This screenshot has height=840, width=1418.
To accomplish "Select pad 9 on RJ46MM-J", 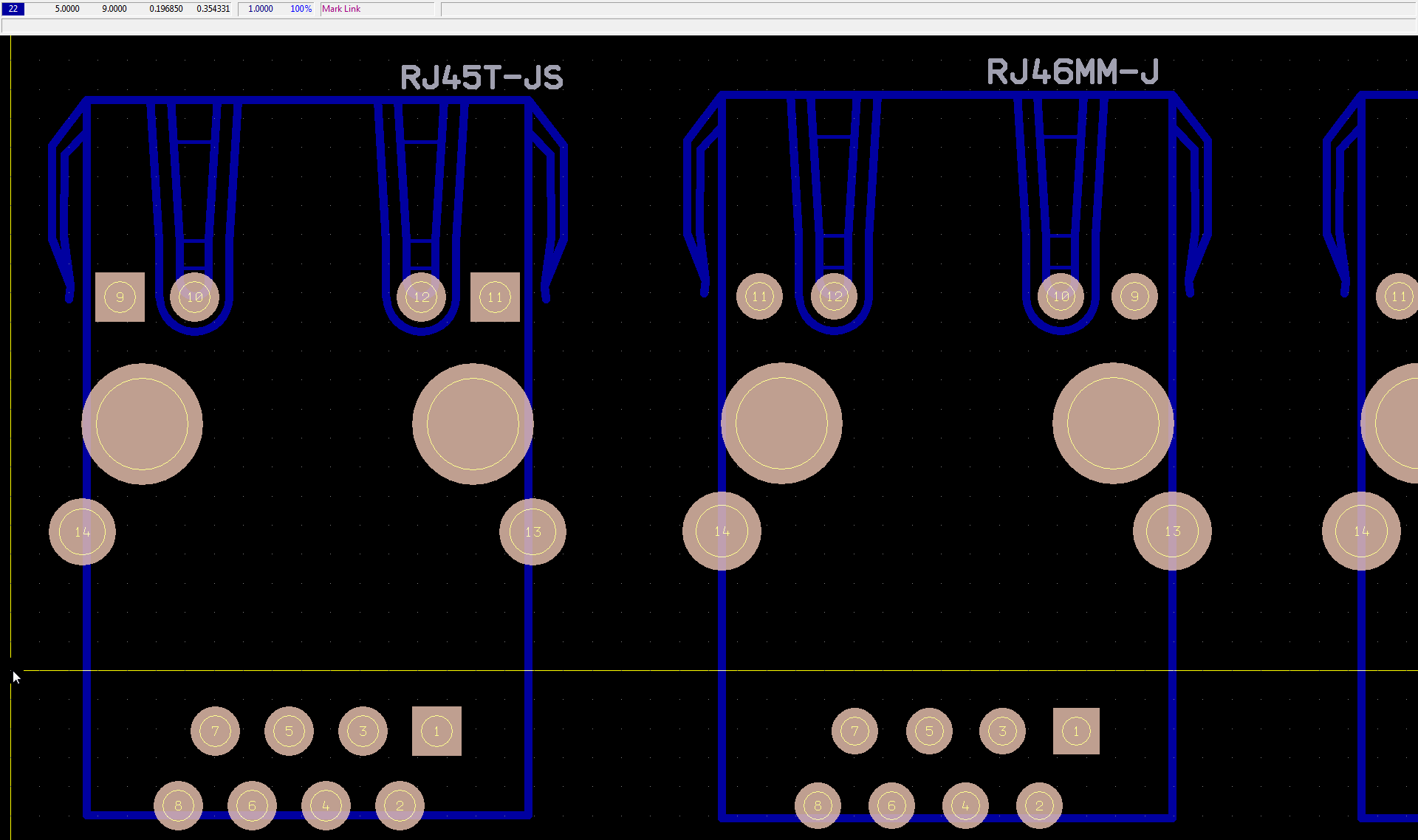I will coord(1134,297).
